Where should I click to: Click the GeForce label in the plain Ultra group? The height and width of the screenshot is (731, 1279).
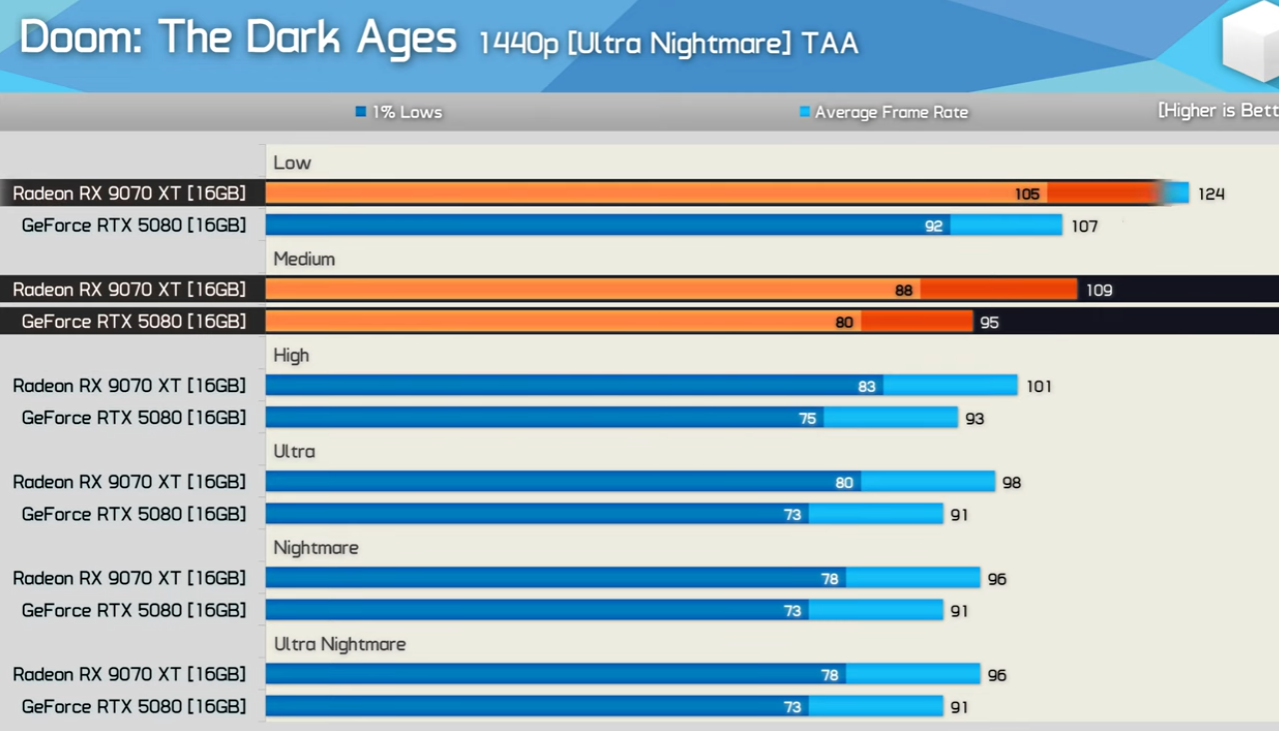coord(134,513)
